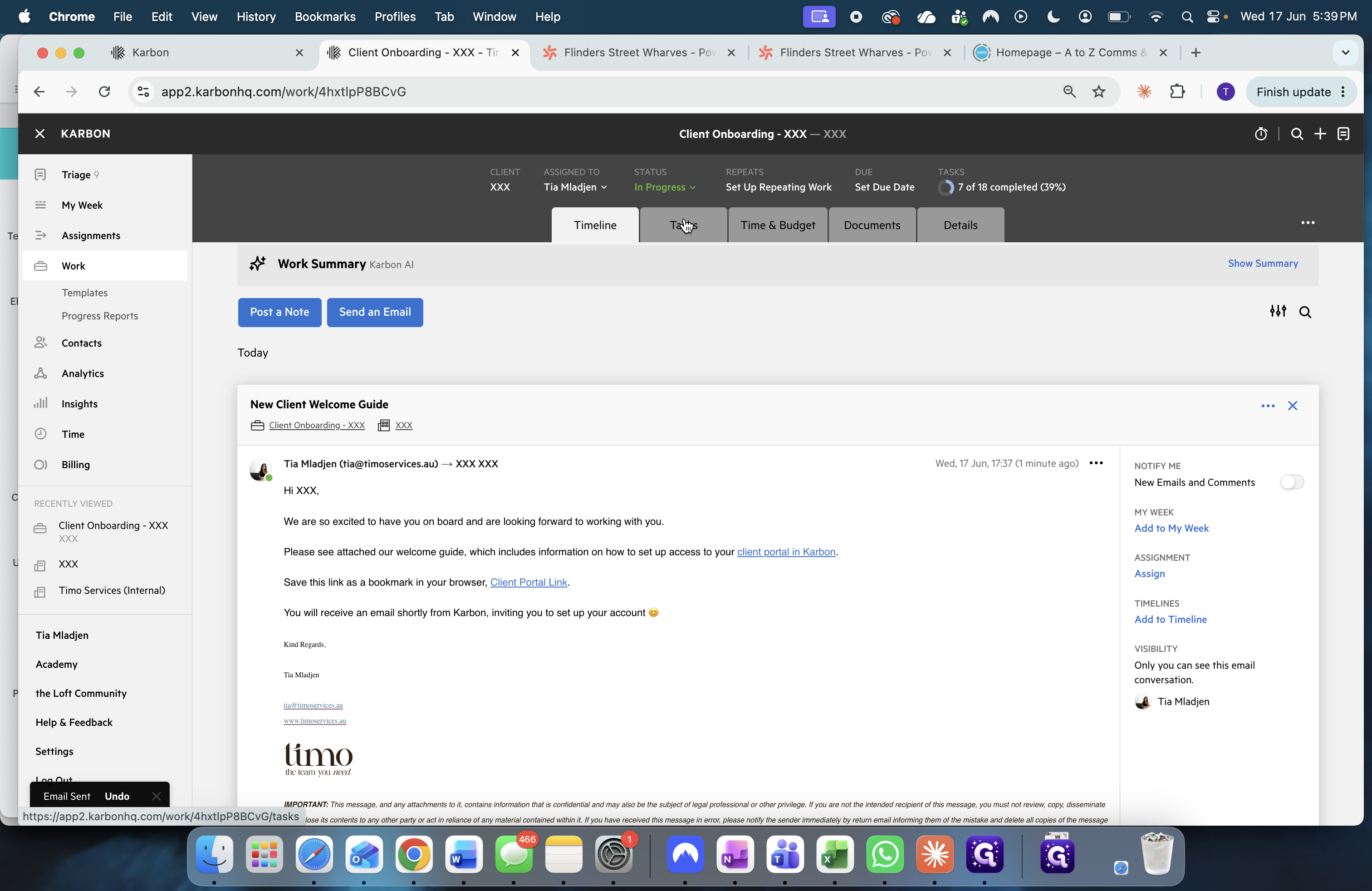
Task: Open the work item more options ellipsis
Action: tap(1308, 222)
